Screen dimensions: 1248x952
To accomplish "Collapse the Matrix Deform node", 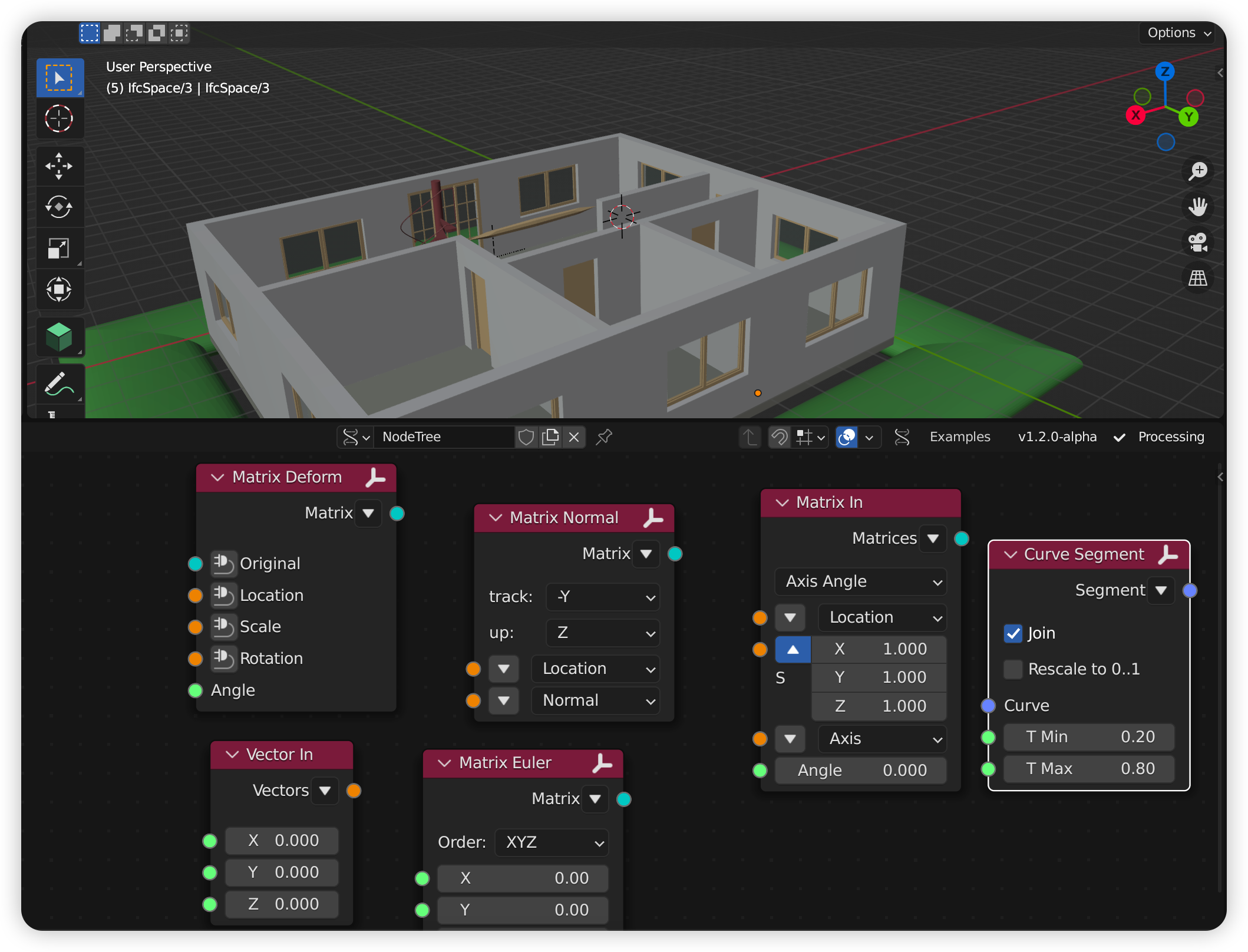I will (217, 477).
